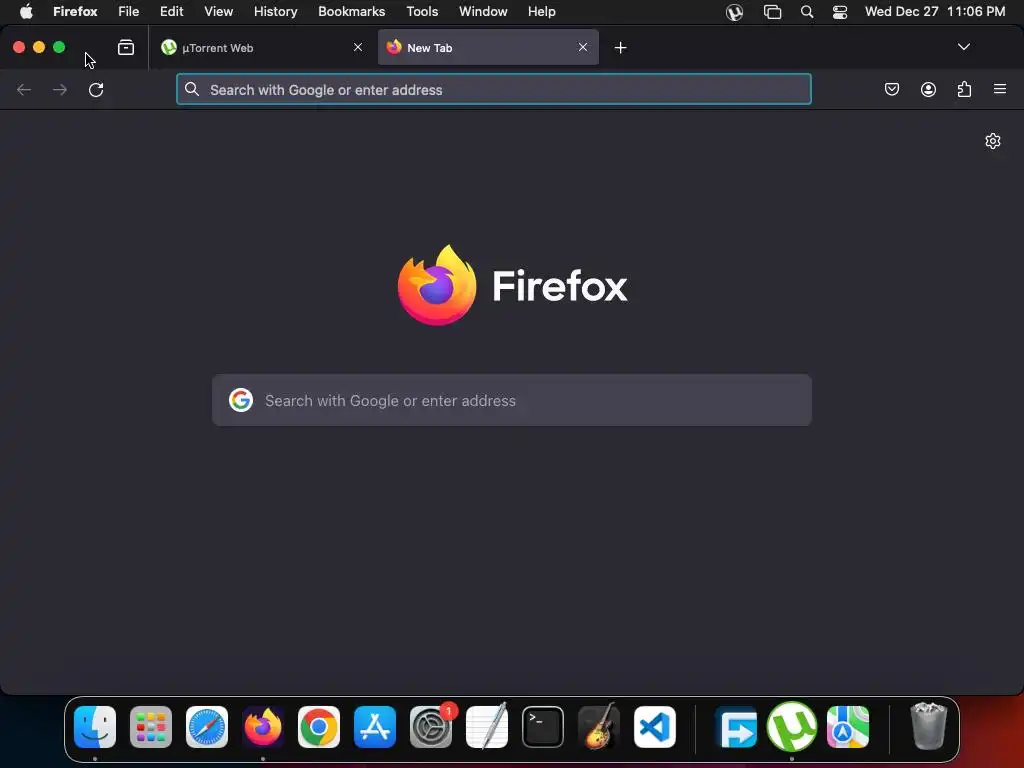Image resolution: width=1024 pixels, height=768 pixels.
Task: Close the New Tab tab
Action: tap(583, 47)
